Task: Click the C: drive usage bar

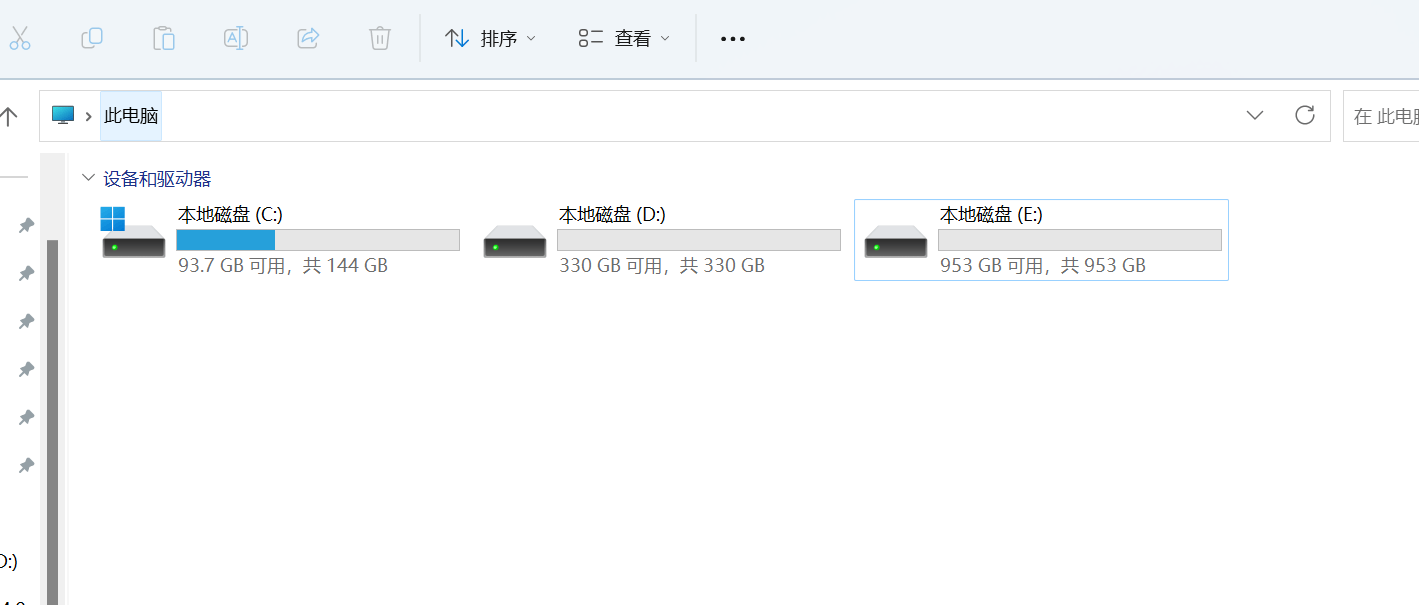Action: click(x=318, y=240)
